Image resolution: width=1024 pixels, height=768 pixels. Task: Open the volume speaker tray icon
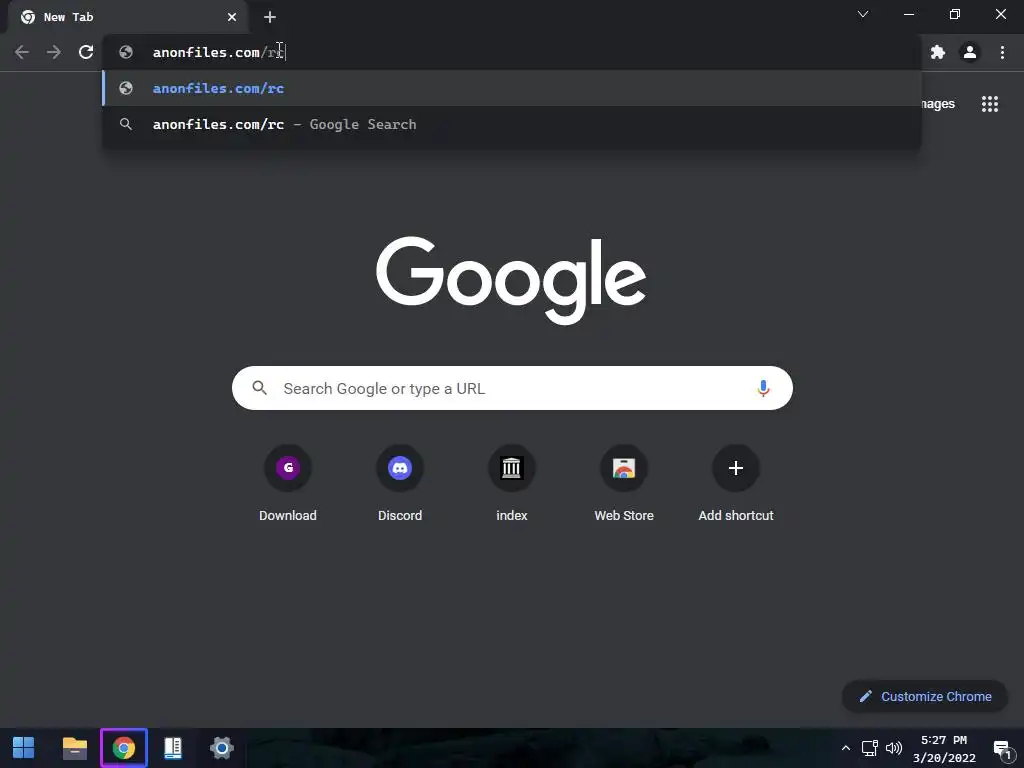pyautogui.click(x=893, y=748)
